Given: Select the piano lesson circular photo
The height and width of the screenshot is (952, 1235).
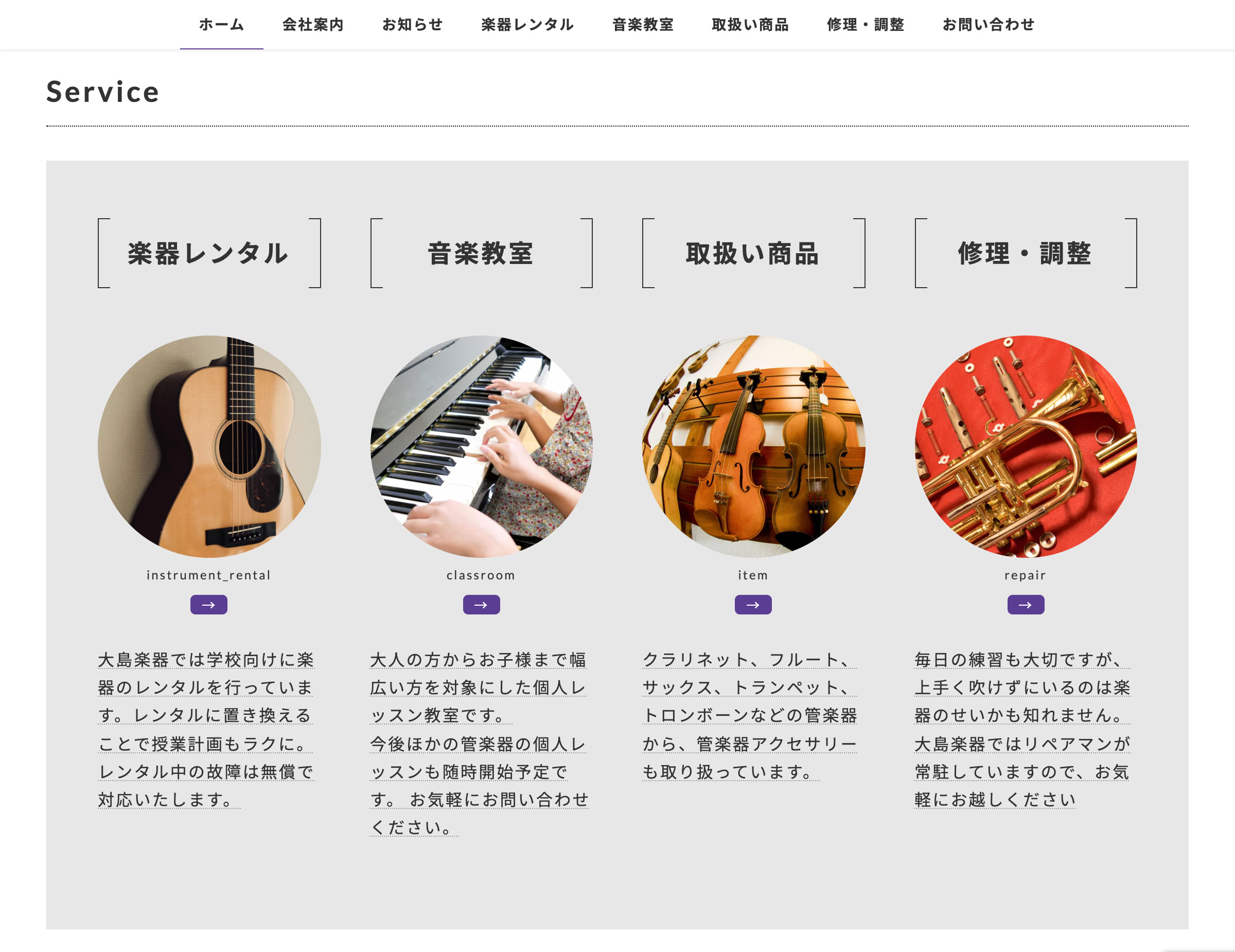Looking at the screenshot, I should tap(481, 447).
